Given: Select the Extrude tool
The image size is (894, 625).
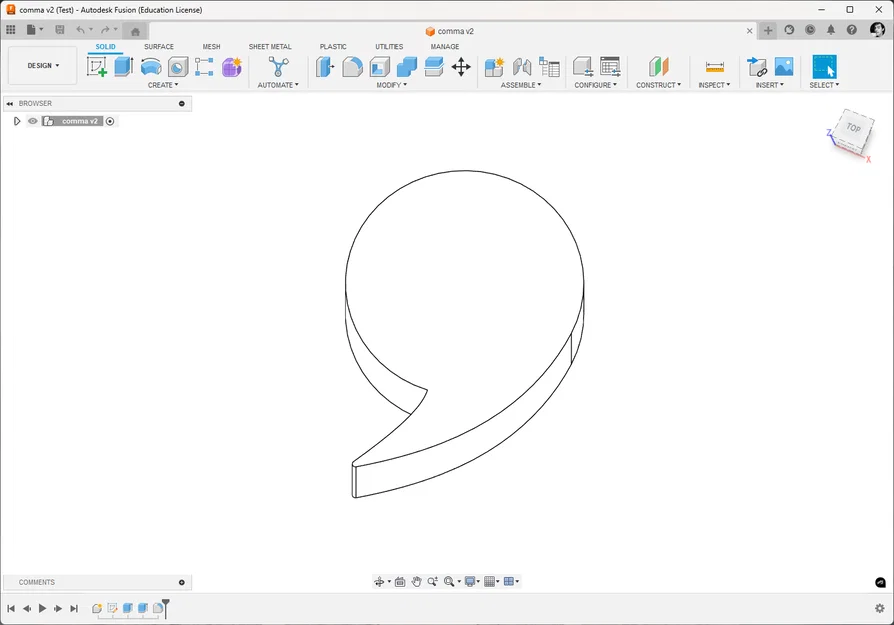Looking at the screenshot, I should 124,67.
